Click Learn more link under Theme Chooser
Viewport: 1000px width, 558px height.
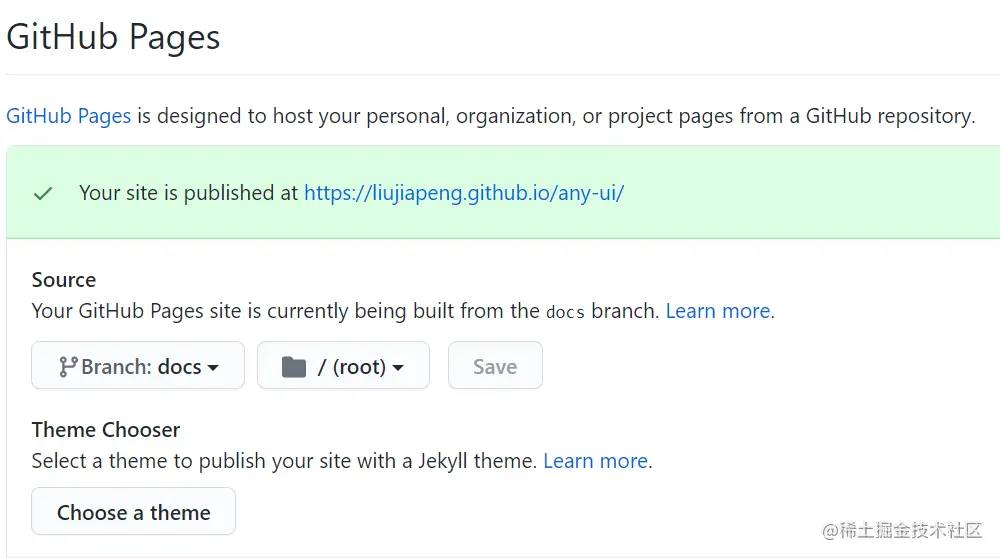[x=595, y=461]
